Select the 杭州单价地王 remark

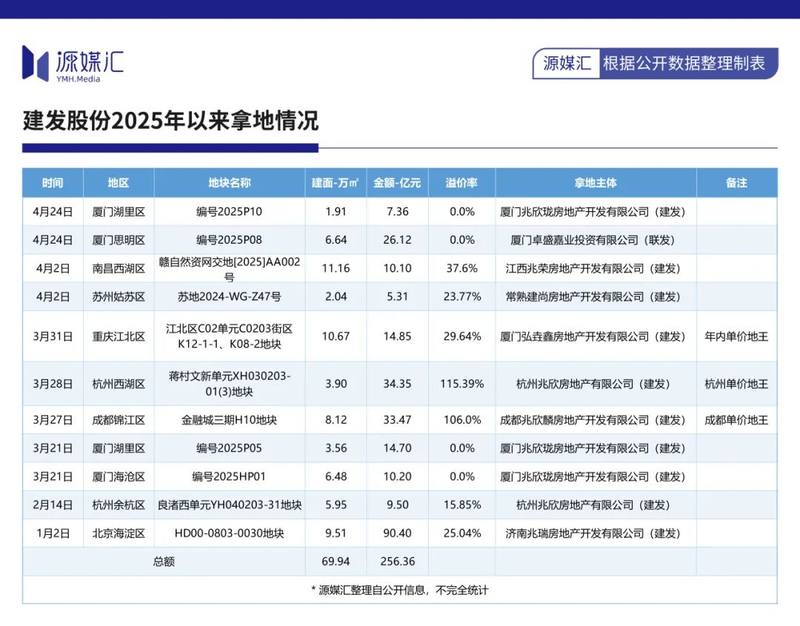pos(736,384)
